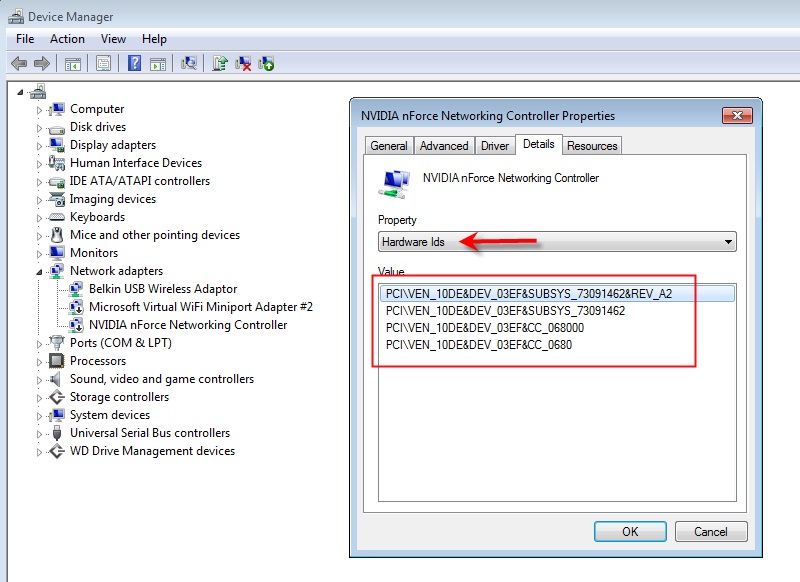Select the root computer node icon

[38, 91]
